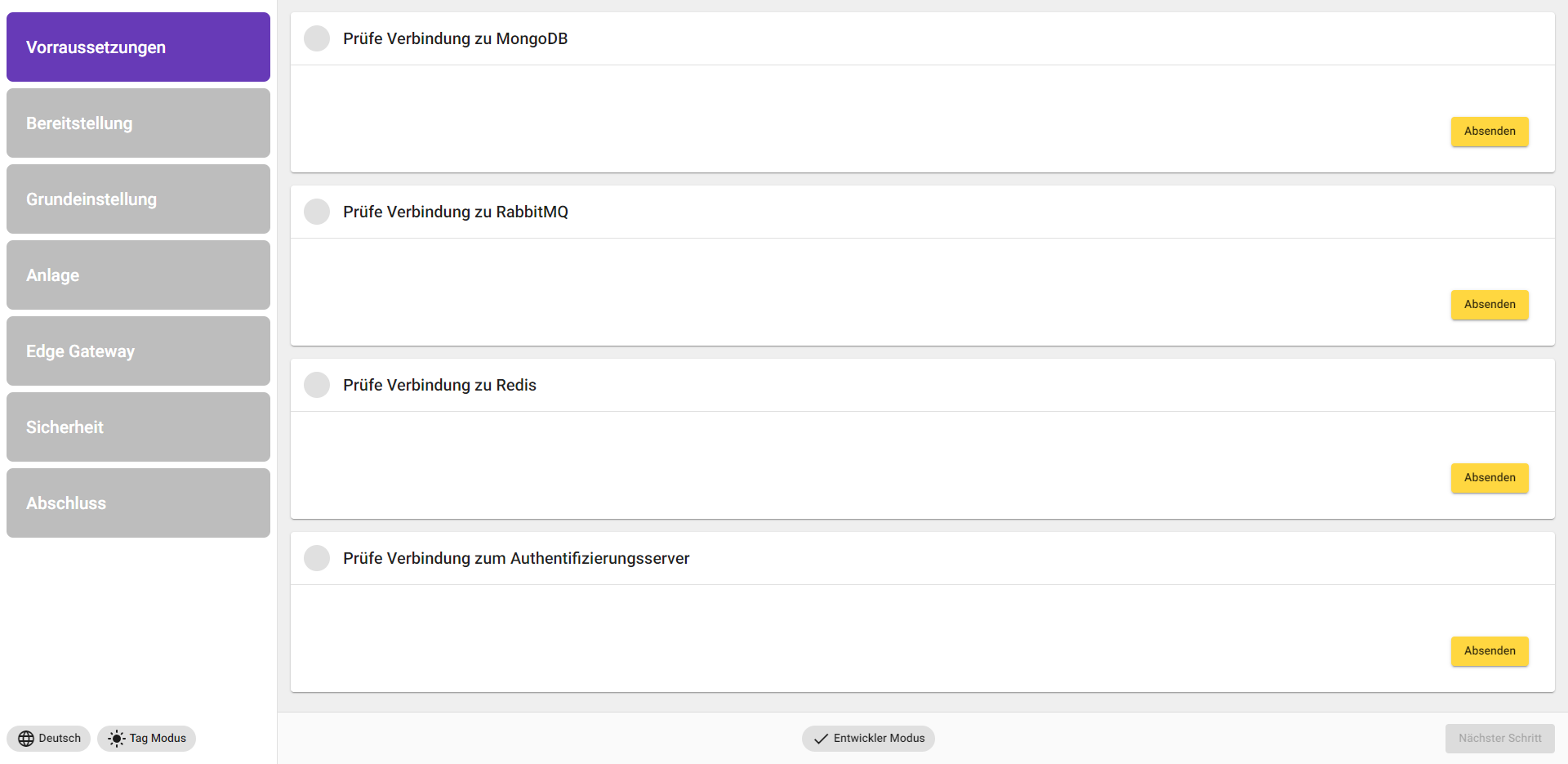Click the RabbitMQ status circle indicator
This screenshot has width=1568, height=764.
tap(317, 212)
